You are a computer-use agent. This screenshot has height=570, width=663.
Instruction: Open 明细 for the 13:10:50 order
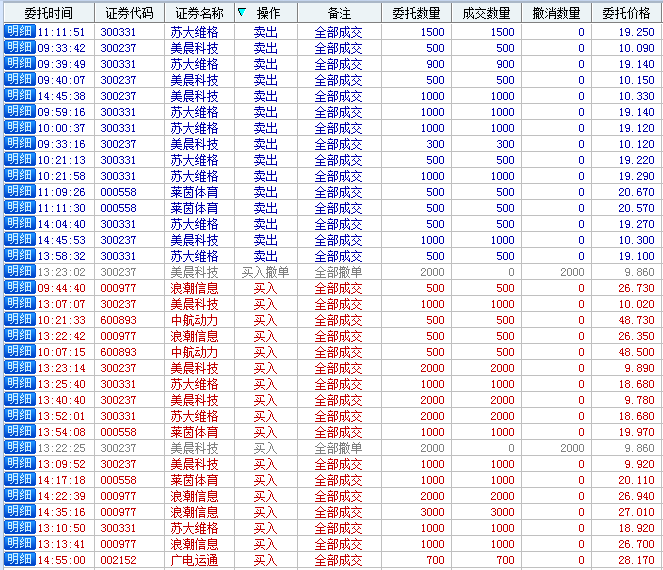click(x=19, y=528)
